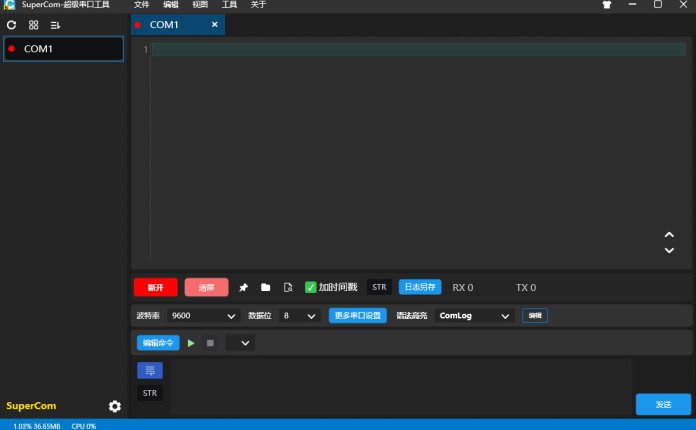Click the red 断开 disconnect button
This screenshot has width=696, height=430.
[x=155, y=288]
